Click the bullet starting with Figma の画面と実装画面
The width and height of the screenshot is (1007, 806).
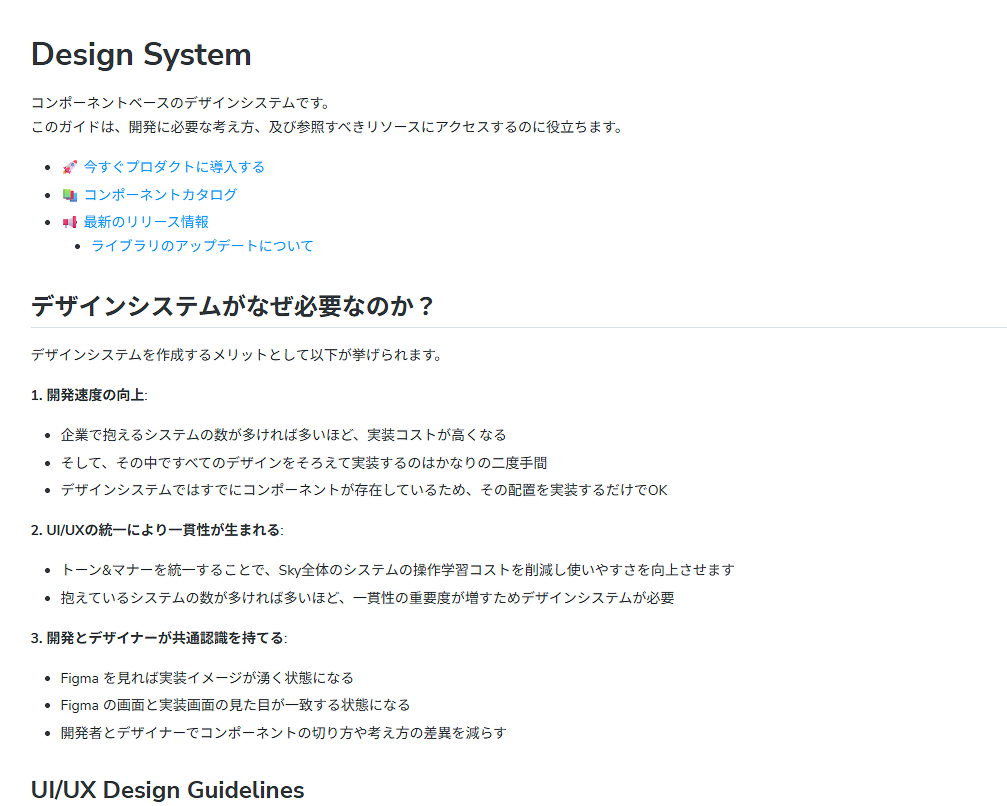[235, 705]
